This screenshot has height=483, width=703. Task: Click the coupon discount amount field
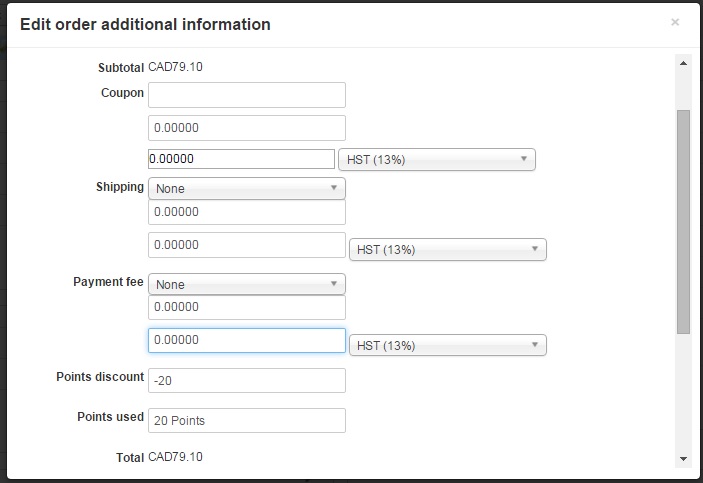[246, 128]
